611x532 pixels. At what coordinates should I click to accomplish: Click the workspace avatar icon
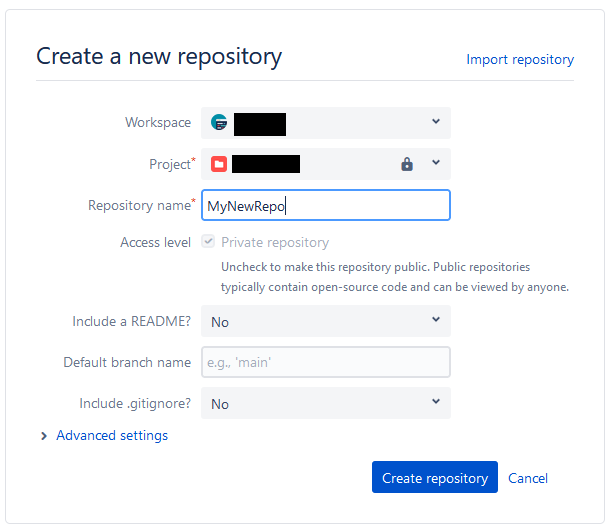point(219,123)
